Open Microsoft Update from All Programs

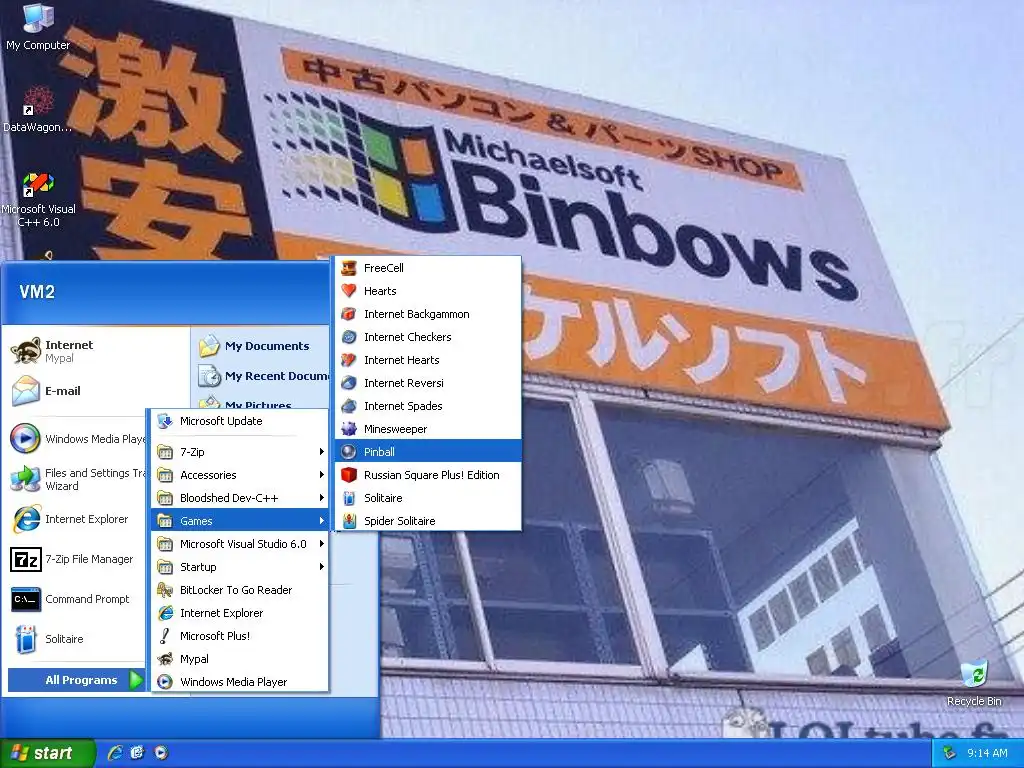click(240, 421)
